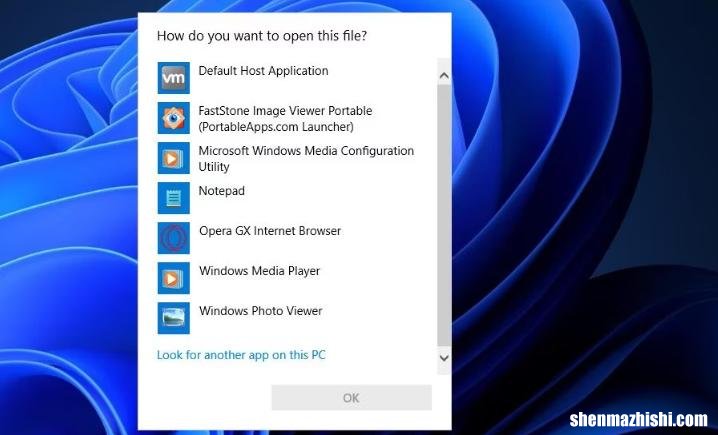The image size is (718, 435).
Task: Select the "Notepad" label
Action: (x=222, y=191)
